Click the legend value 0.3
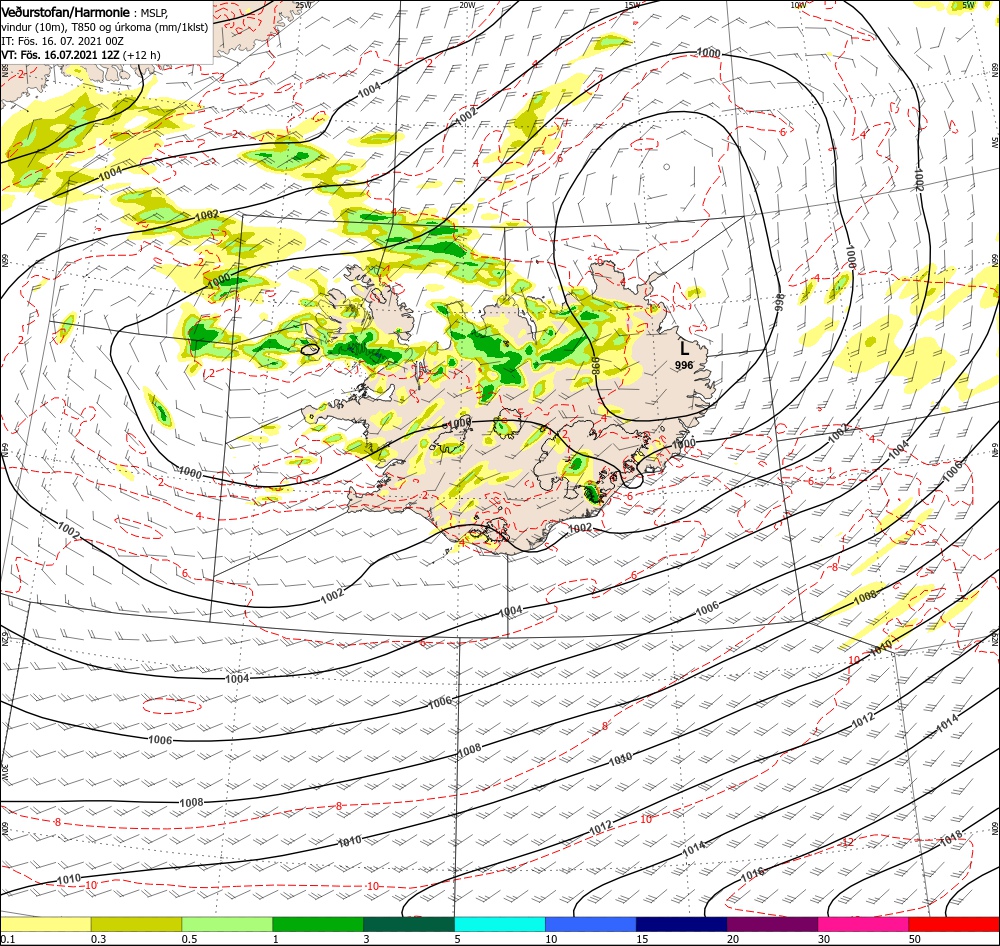Screen dimensions: 1000x946 tap(99, 939)
